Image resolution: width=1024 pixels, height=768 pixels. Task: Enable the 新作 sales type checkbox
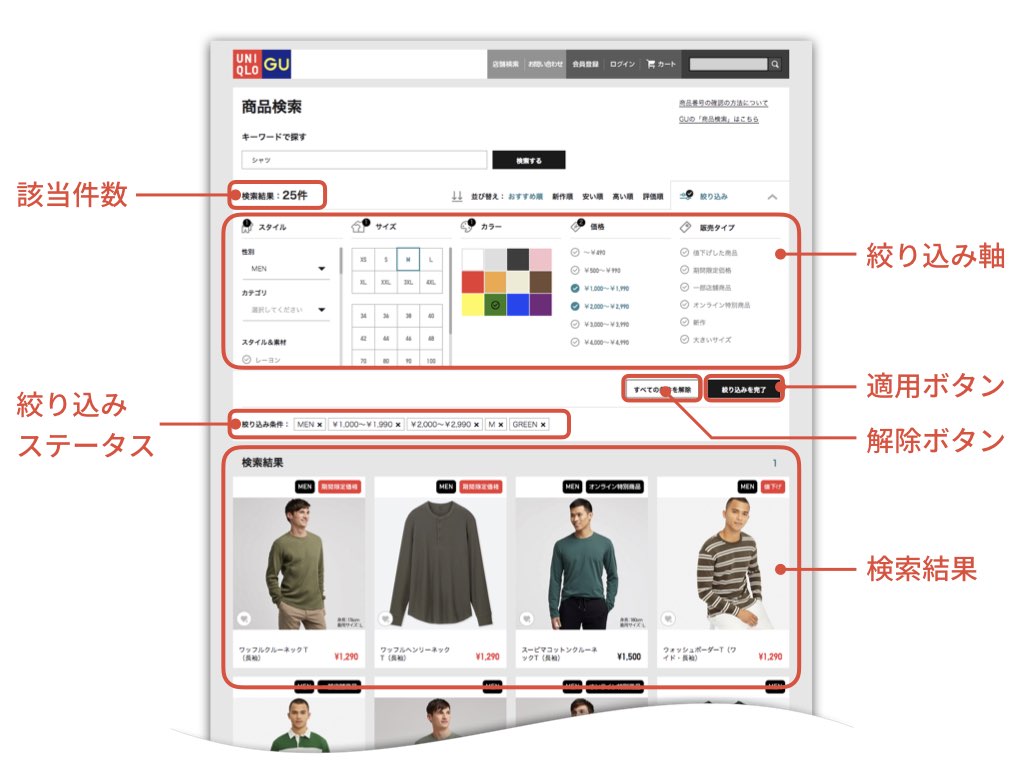pos(684,322)
